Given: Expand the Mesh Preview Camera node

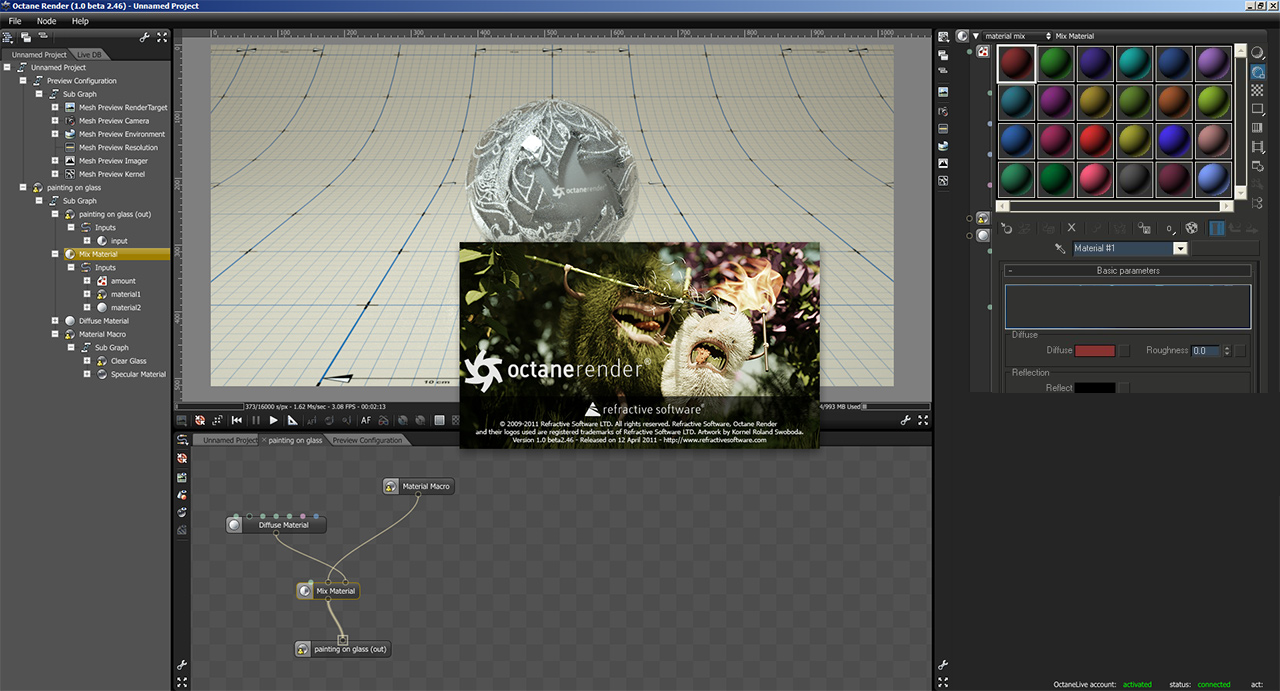Looking at the screenshot, I should (55, 121).
